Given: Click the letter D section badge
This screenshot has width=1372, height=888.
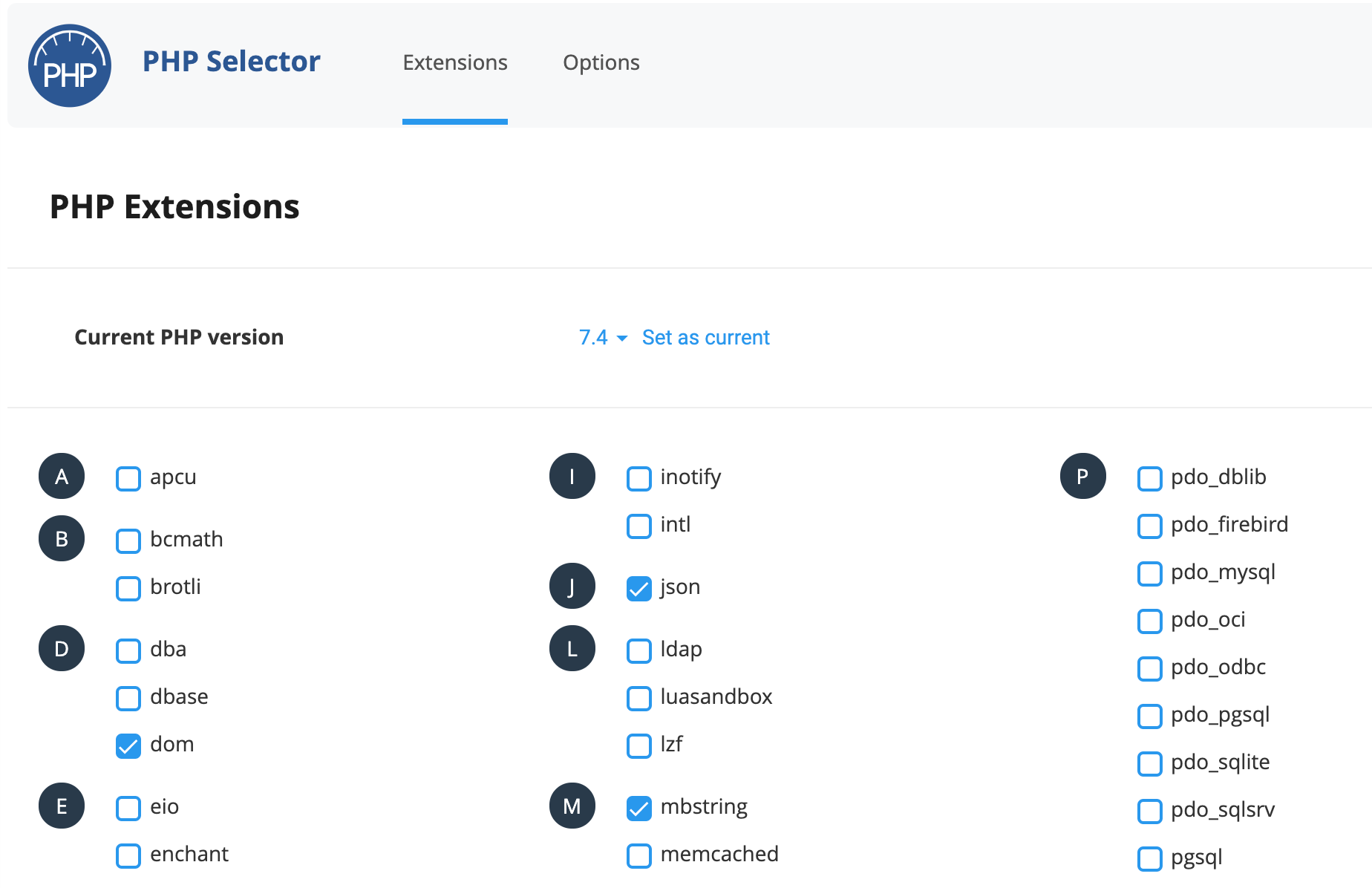Looking at the screenshot, I should [x=61, y=648].
